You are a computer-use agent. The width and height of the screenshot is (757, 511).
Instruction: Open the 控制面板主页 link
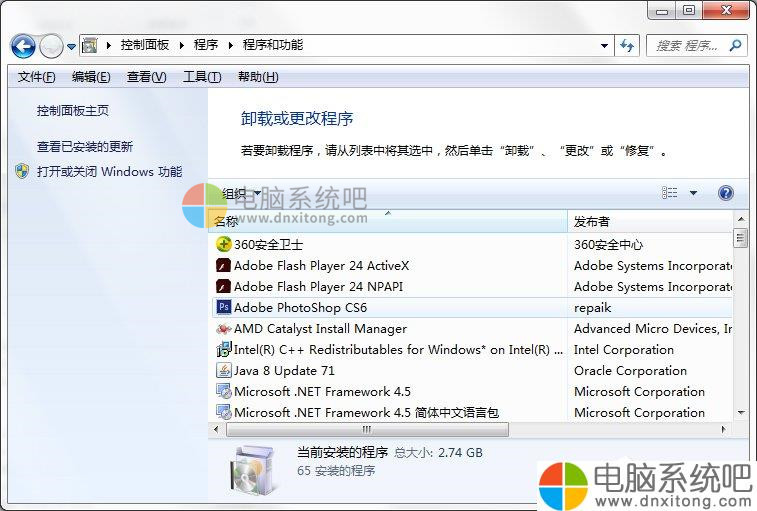tap(73, 111)
